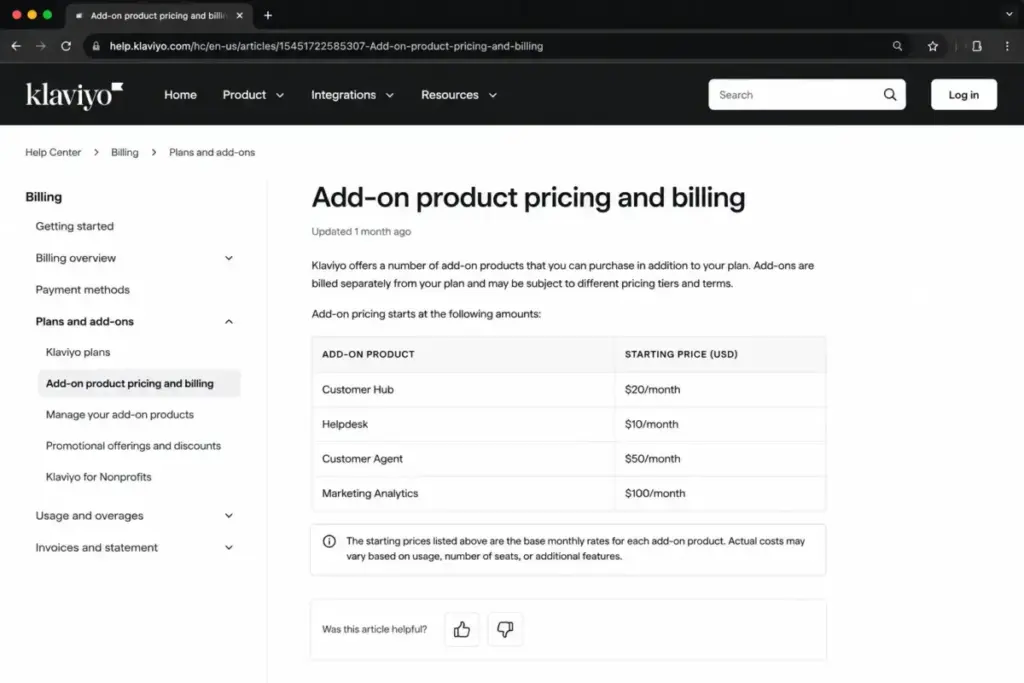Select Add-on product pricing and billing sidebar item

coord(139,383)
